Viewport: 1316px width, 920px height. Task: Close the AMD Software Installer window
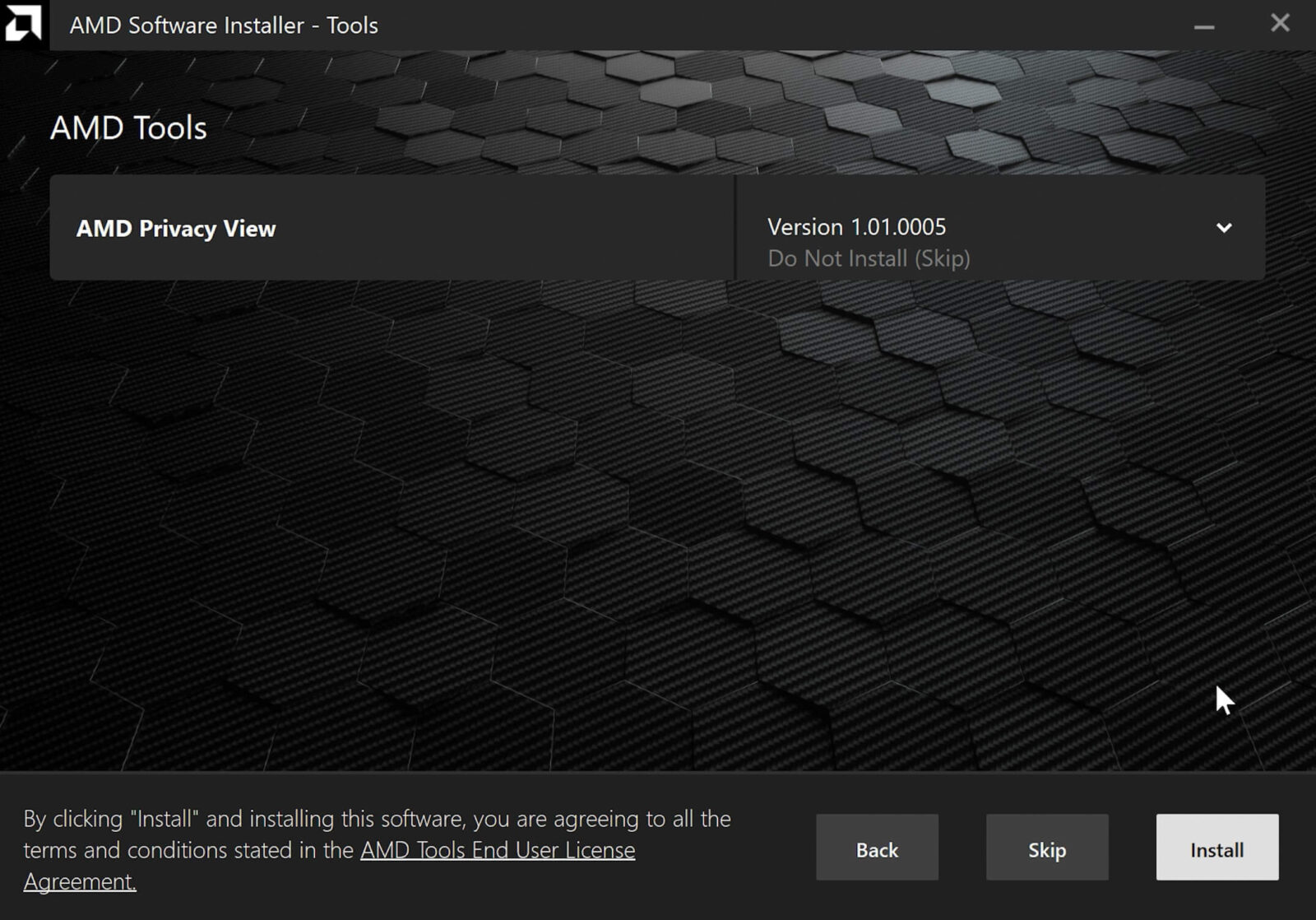click(x=1280, y=23)
